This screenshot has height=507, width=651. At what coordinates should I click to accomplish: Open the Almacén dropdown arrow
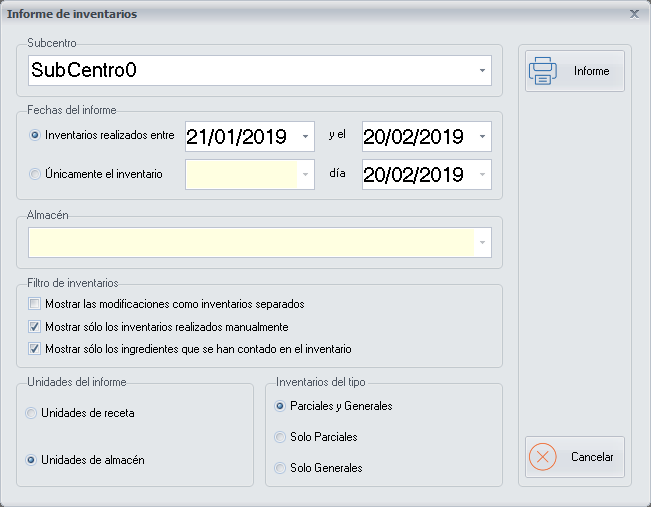click(482, 242)
